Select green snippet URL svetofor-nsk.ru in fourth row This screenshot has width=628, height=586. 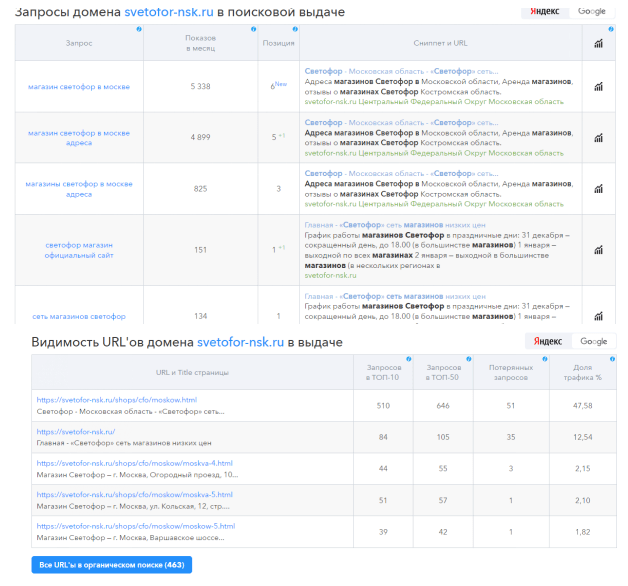330,276
